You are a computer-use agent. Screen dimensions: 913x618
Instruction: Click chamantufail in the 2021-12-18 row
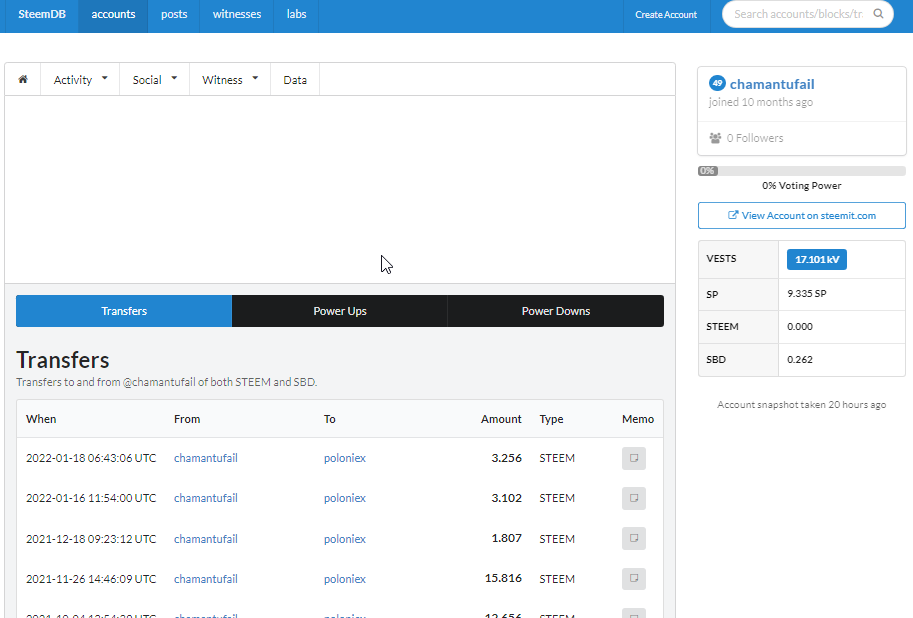[206, 539]
